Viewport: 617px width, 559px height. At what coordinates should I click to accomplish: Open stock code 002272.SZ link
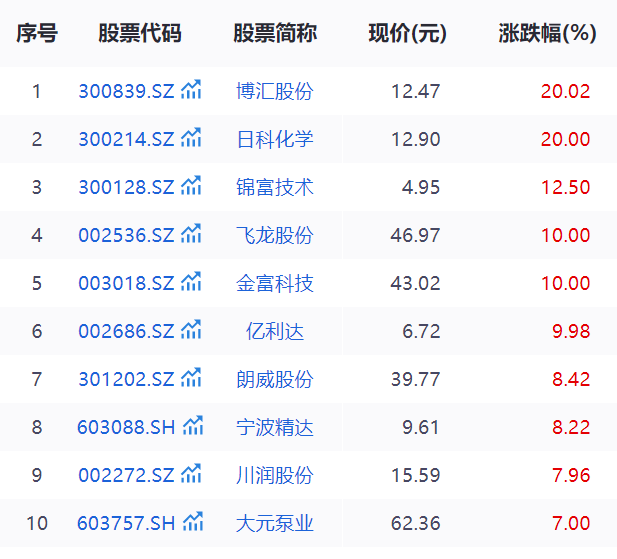(x=126, y=475)
